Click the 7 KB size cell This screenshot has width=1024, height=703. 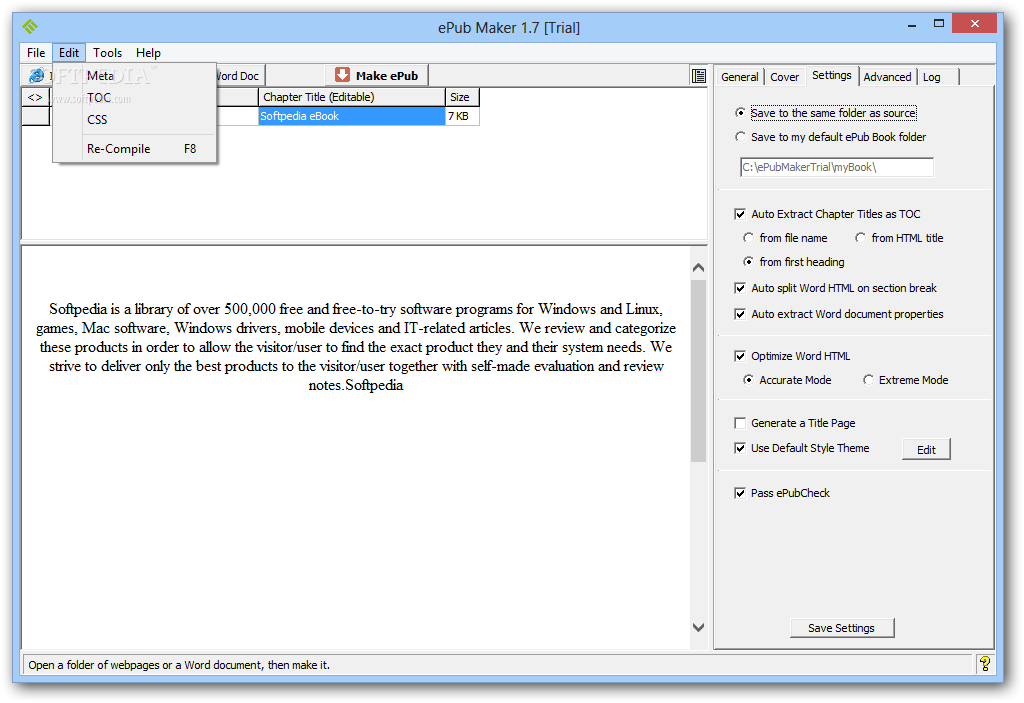[462, 116]
